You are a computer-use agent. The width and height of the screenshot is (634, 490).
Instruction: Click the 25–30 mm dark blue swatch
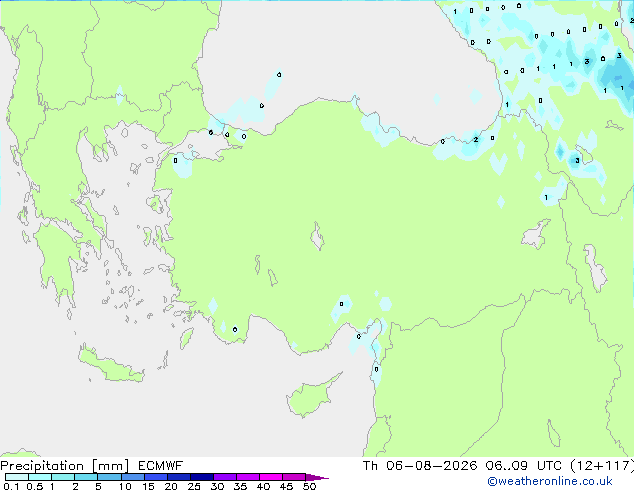coord(202,477)
